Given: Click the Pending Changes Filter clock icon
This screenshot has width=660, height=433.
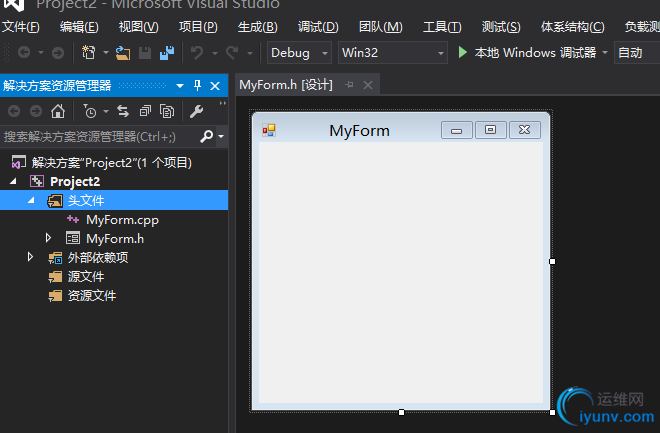Looking at the screenshot, I should pyautogui.click(x=90, y=111).
